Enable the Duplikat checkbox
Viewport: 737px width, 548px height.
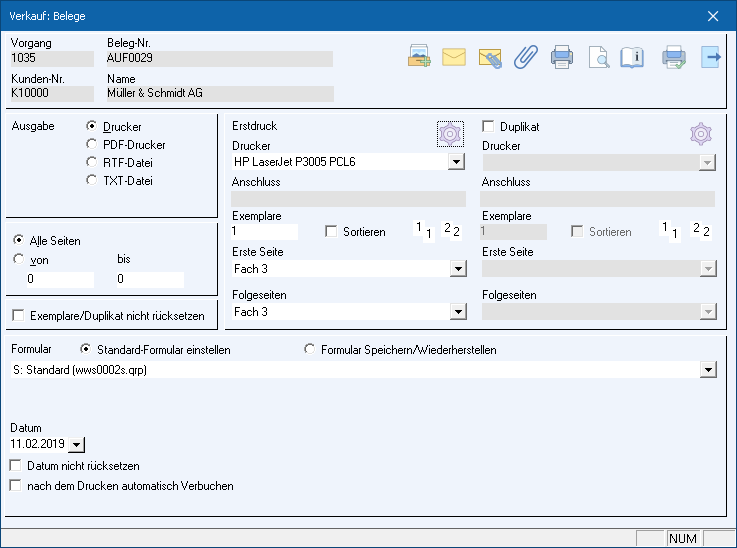pos(489,127)
